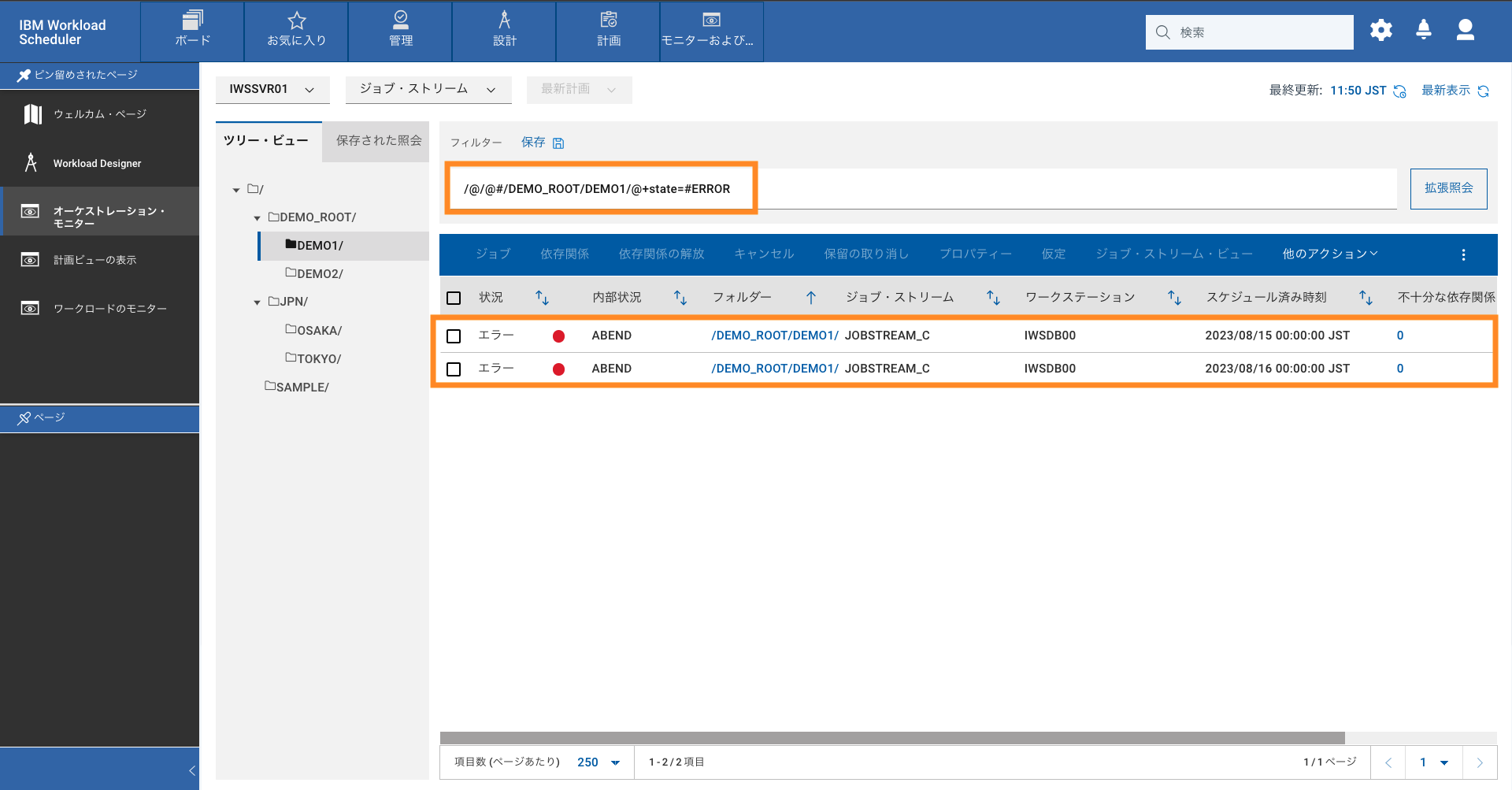Screen dimensions: 1512x790
Task: Collapse the root / folder node
Action: click(236, 190)
